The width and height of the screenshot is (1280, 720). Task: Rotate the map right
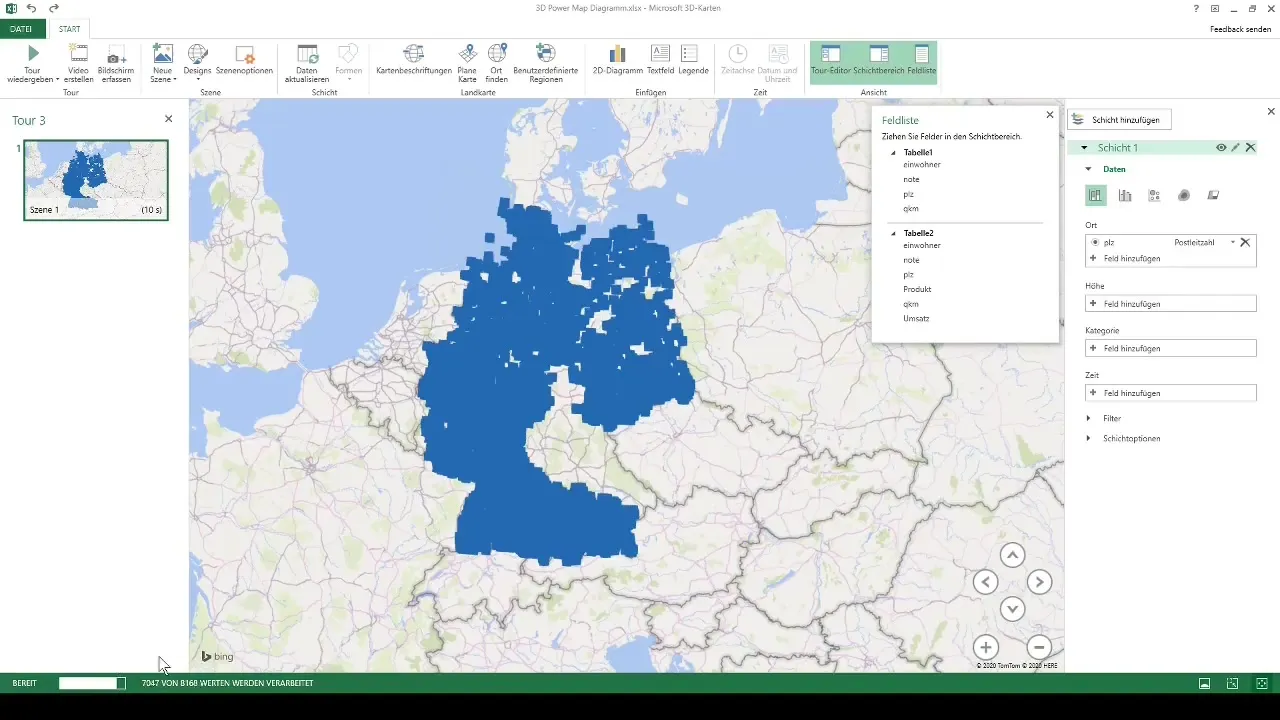pyautogui.click(x=1039, y=582)
